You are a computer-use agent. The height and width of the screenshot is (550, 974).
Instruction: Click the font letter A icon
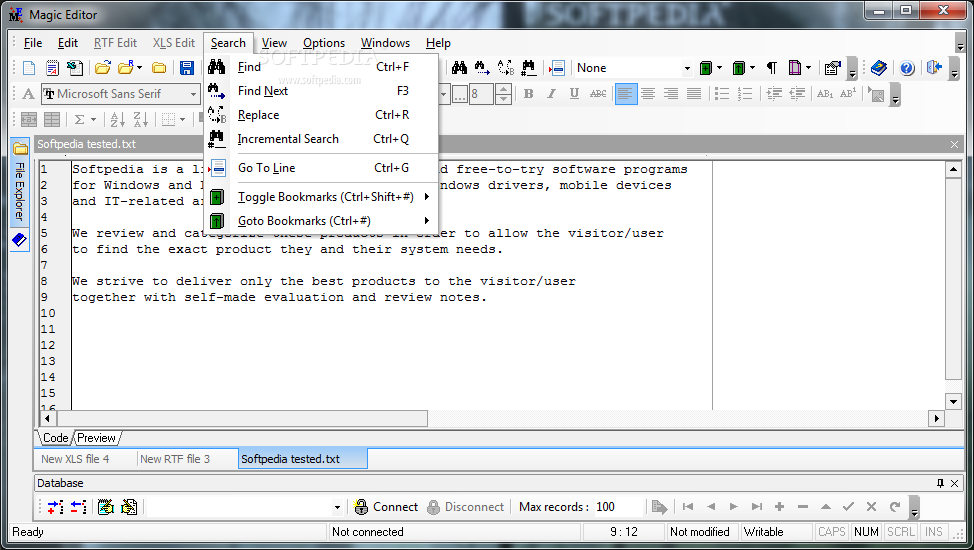pos(28,94)
